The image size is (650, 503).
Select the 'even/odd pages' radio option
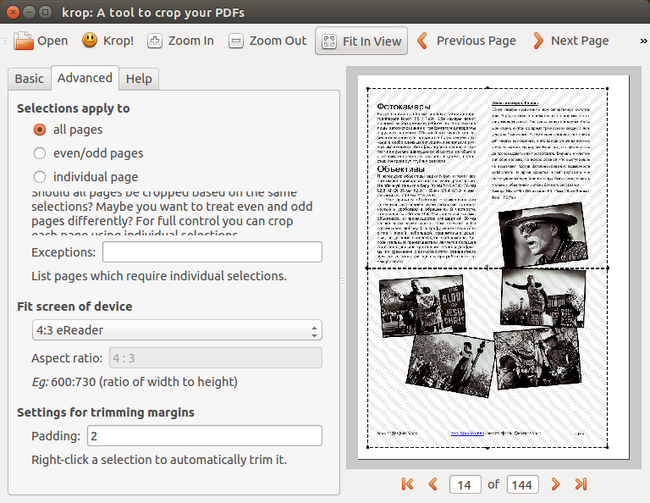(x=40, y=153)
